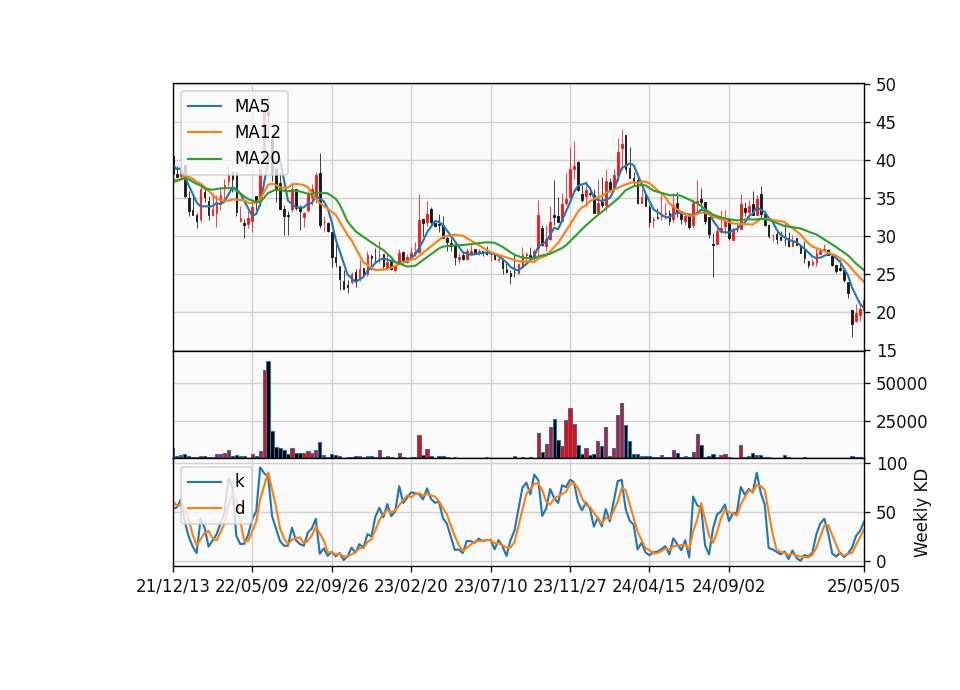Click the price axis value 25
Screen dimensions: 960x690
(885, 275)
